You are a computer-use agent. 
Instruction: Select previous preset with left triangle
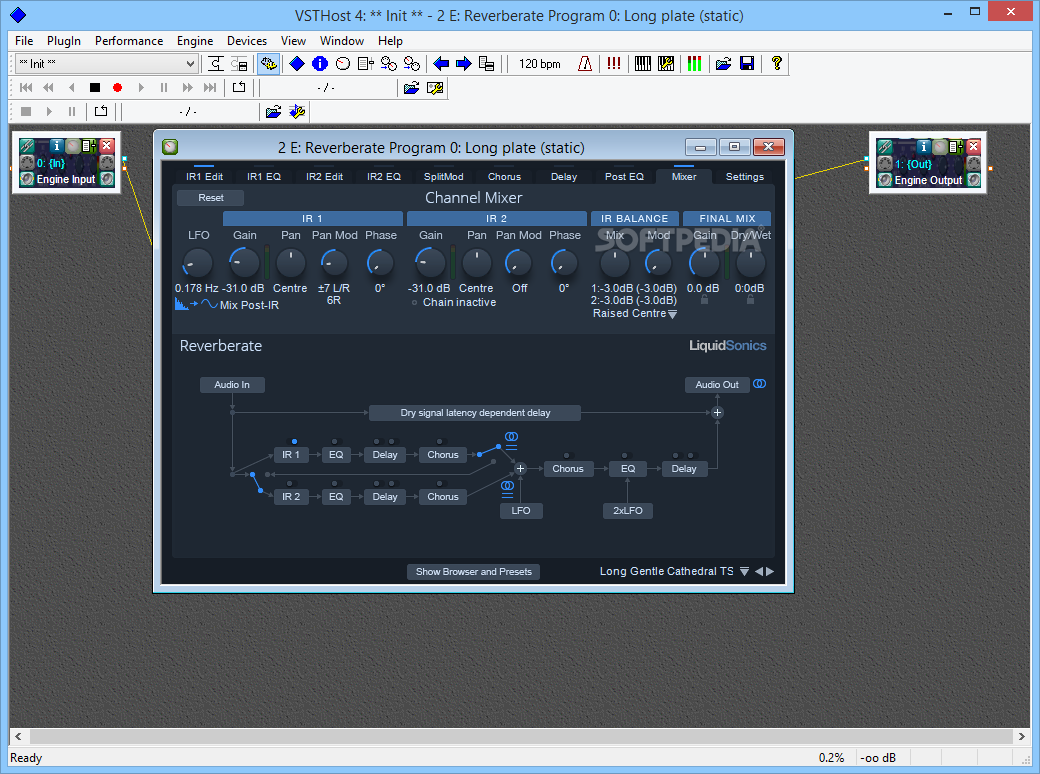tap(759, 571)
